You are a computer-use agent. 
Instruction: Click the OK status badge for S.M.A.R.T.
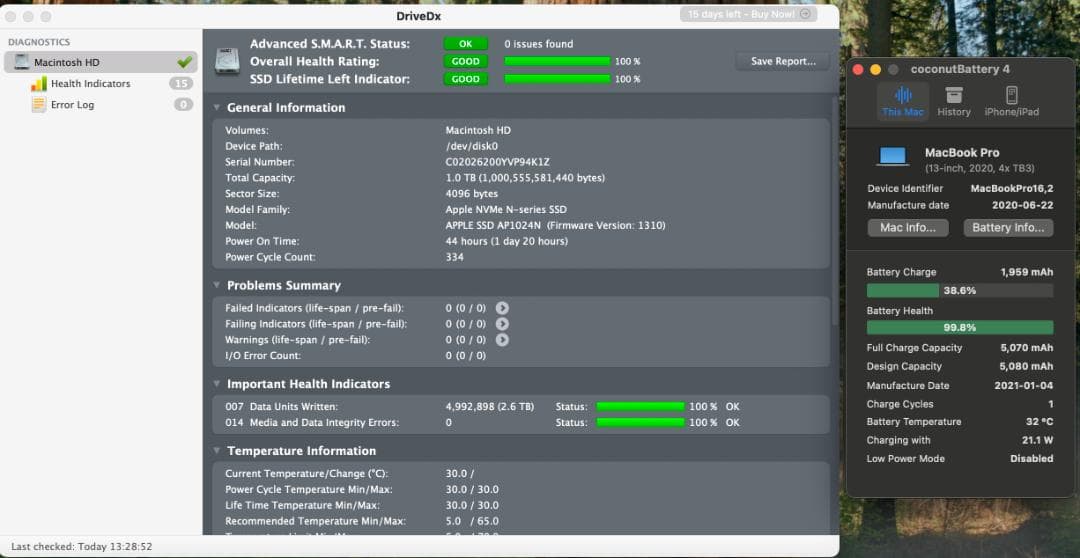pos(466,43)
